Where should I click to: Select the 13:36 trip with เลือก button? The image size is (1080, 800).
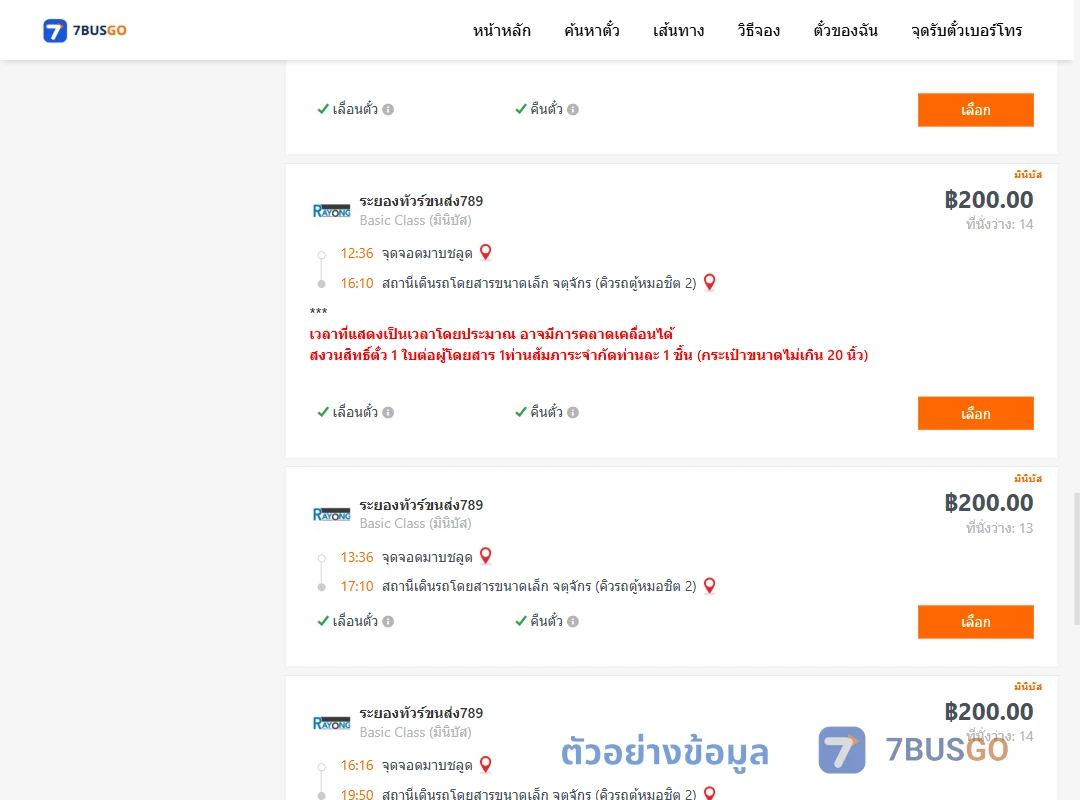click(x=975, y=622)
